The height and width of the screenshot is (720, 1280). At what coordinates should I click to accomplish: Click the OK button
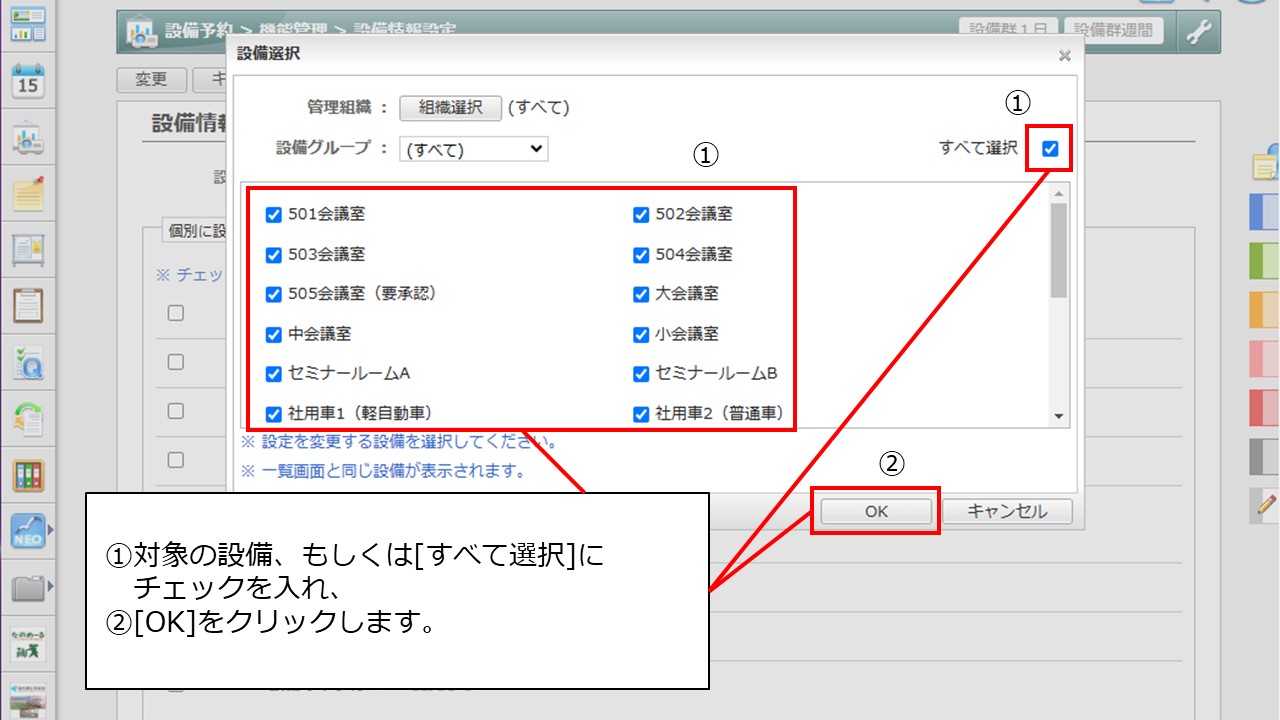point(876,511)
